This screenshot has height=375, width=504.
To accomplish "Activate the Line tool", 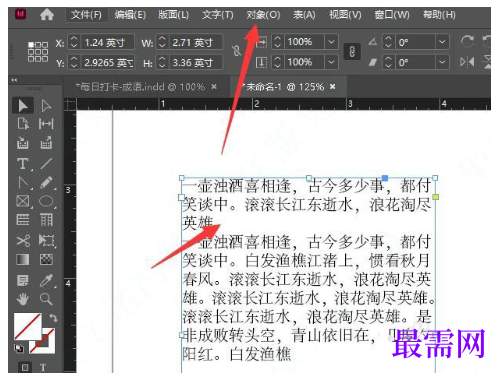I will (46, 164).
